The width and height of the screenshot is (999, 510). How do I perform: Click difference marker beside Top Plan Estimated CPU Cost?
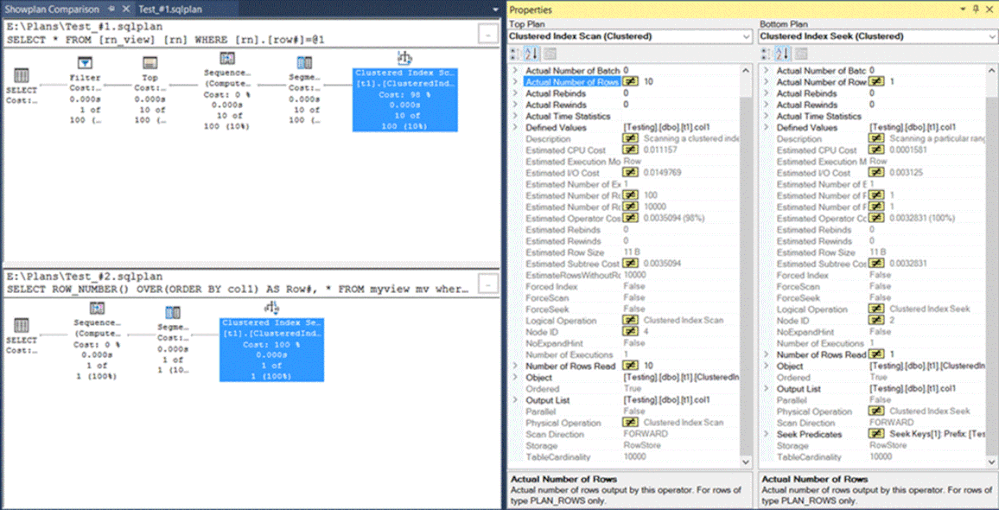point(630,150)
